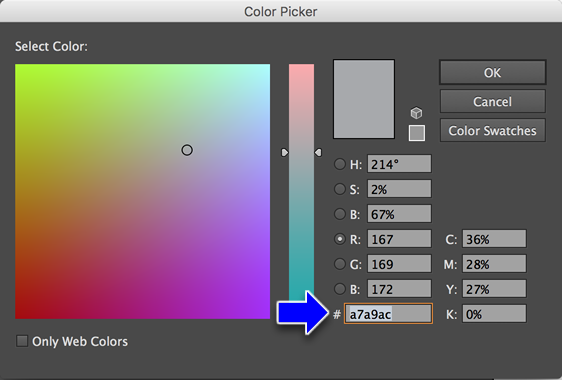Click the yellow field showing 27%
The image size is (562, 380).
pyautogui.click(x=494, y=289)
